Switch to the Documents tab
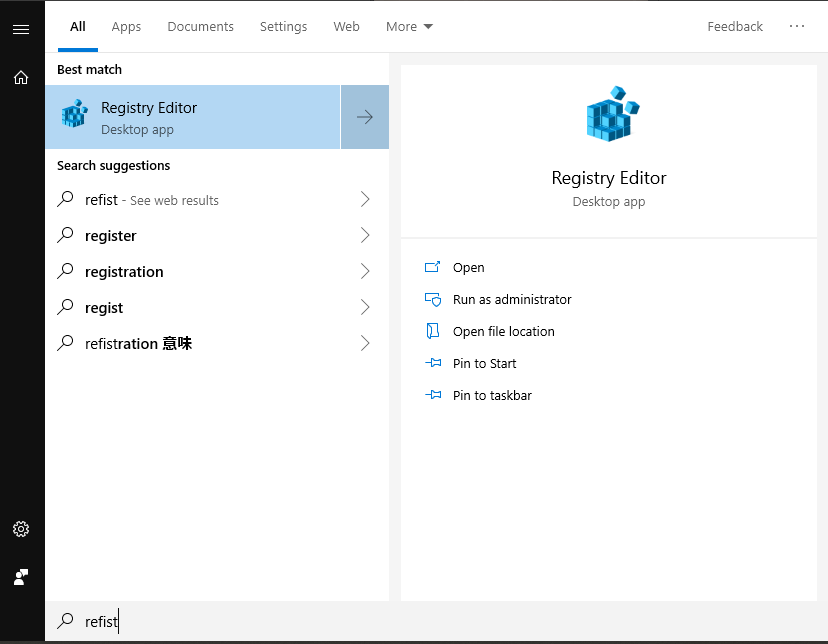828x644 pixels. coord(200,26)
